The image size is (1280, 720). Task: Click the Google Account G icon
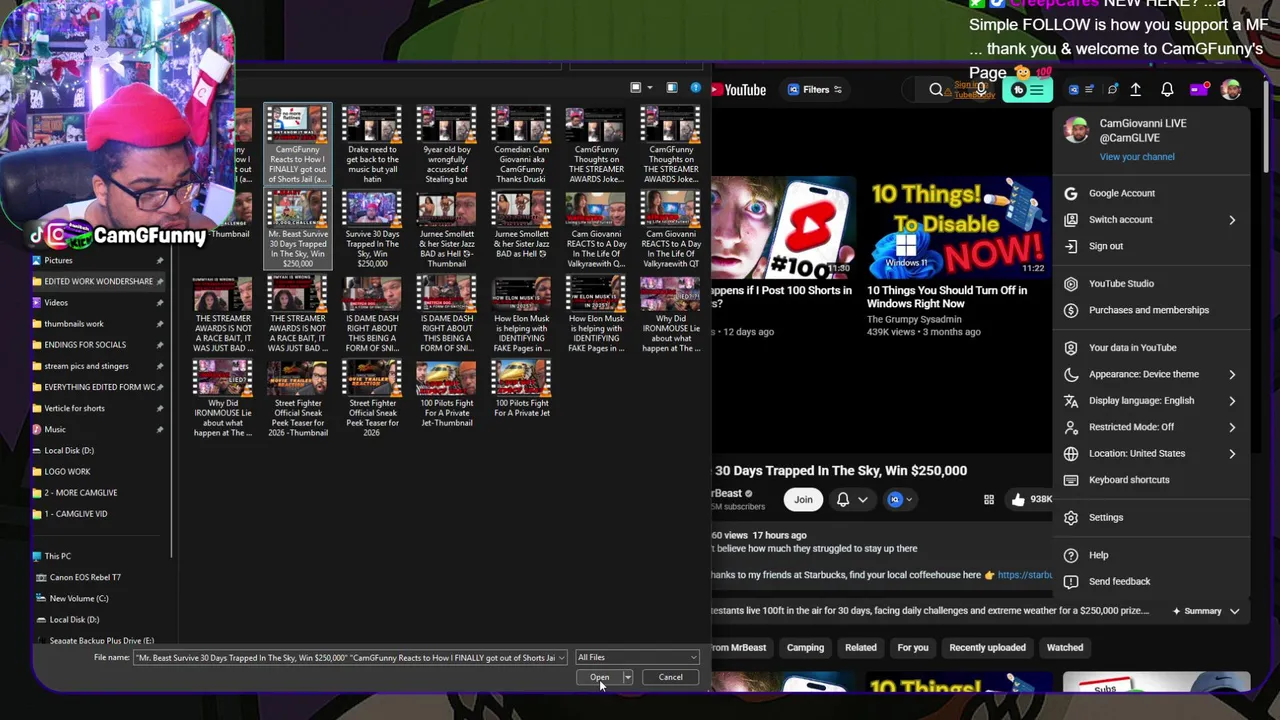[1071, 193]
